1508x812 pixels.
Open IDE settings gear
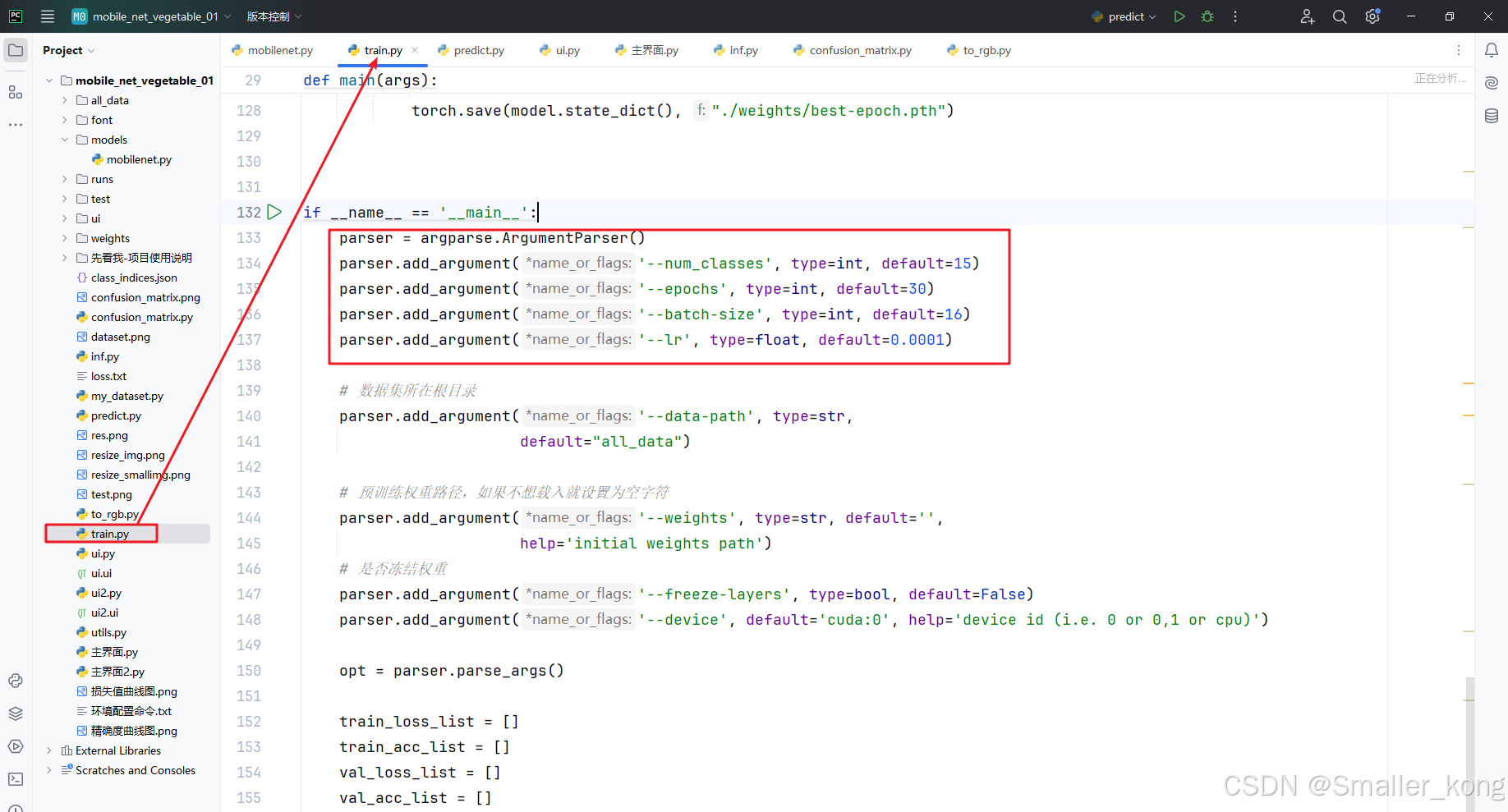pyautogui.click(x=1372, y=16)
